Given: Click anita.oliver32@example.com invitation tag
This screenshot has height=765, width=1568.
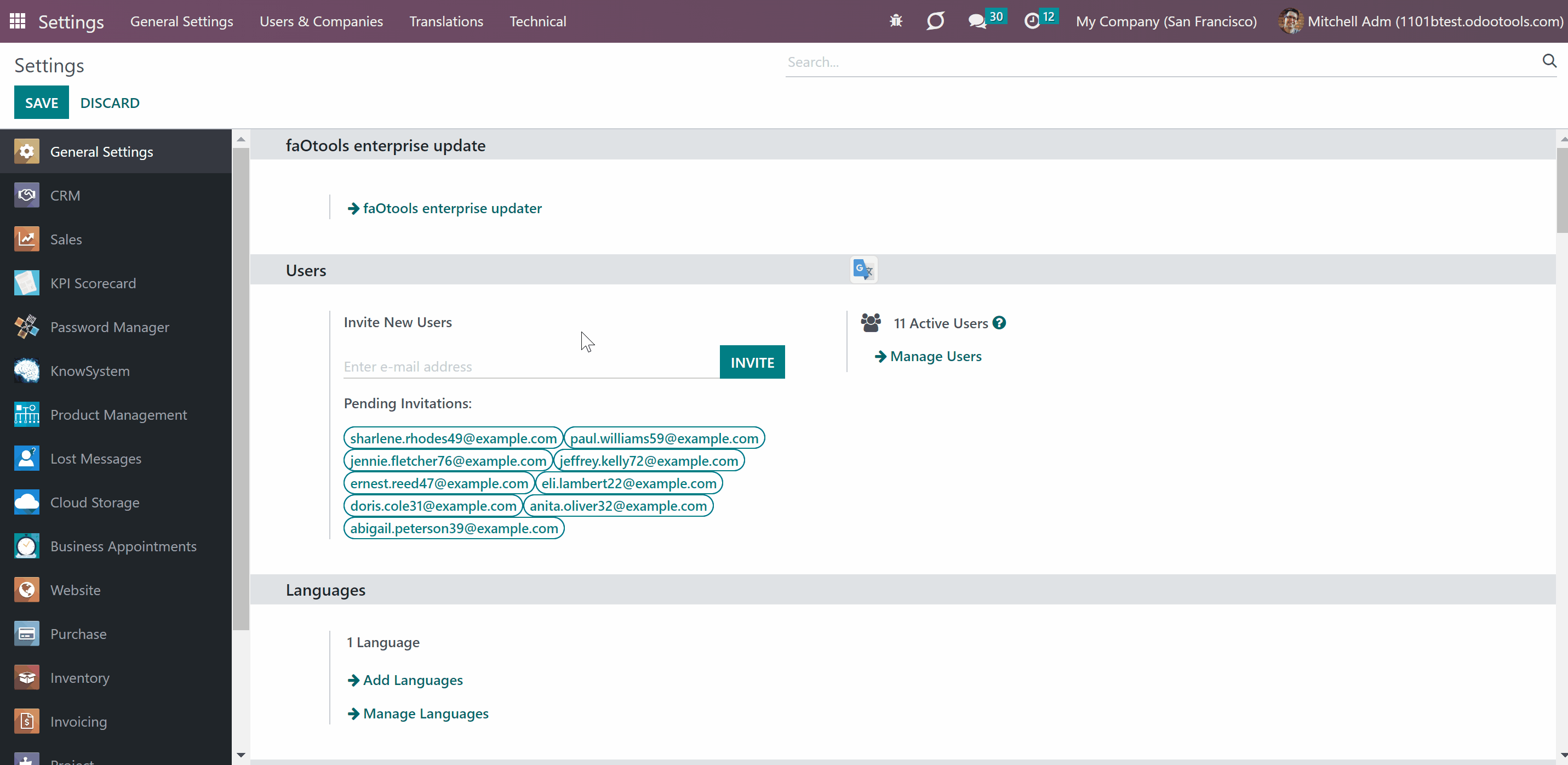Looking at the screenshot, I should point(618,506).
